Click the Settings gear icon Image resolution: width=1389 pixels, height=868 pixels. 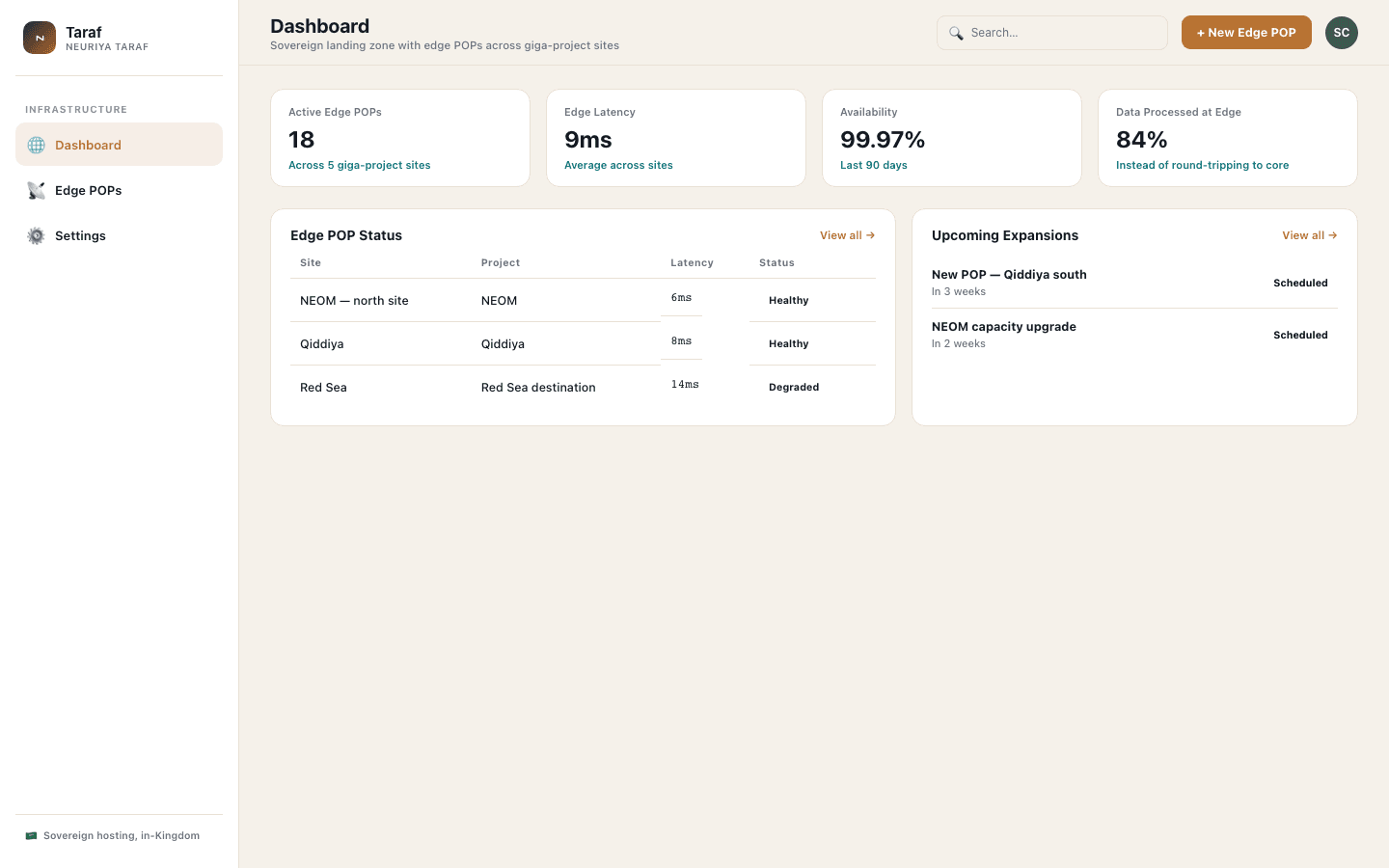[37, 235]
